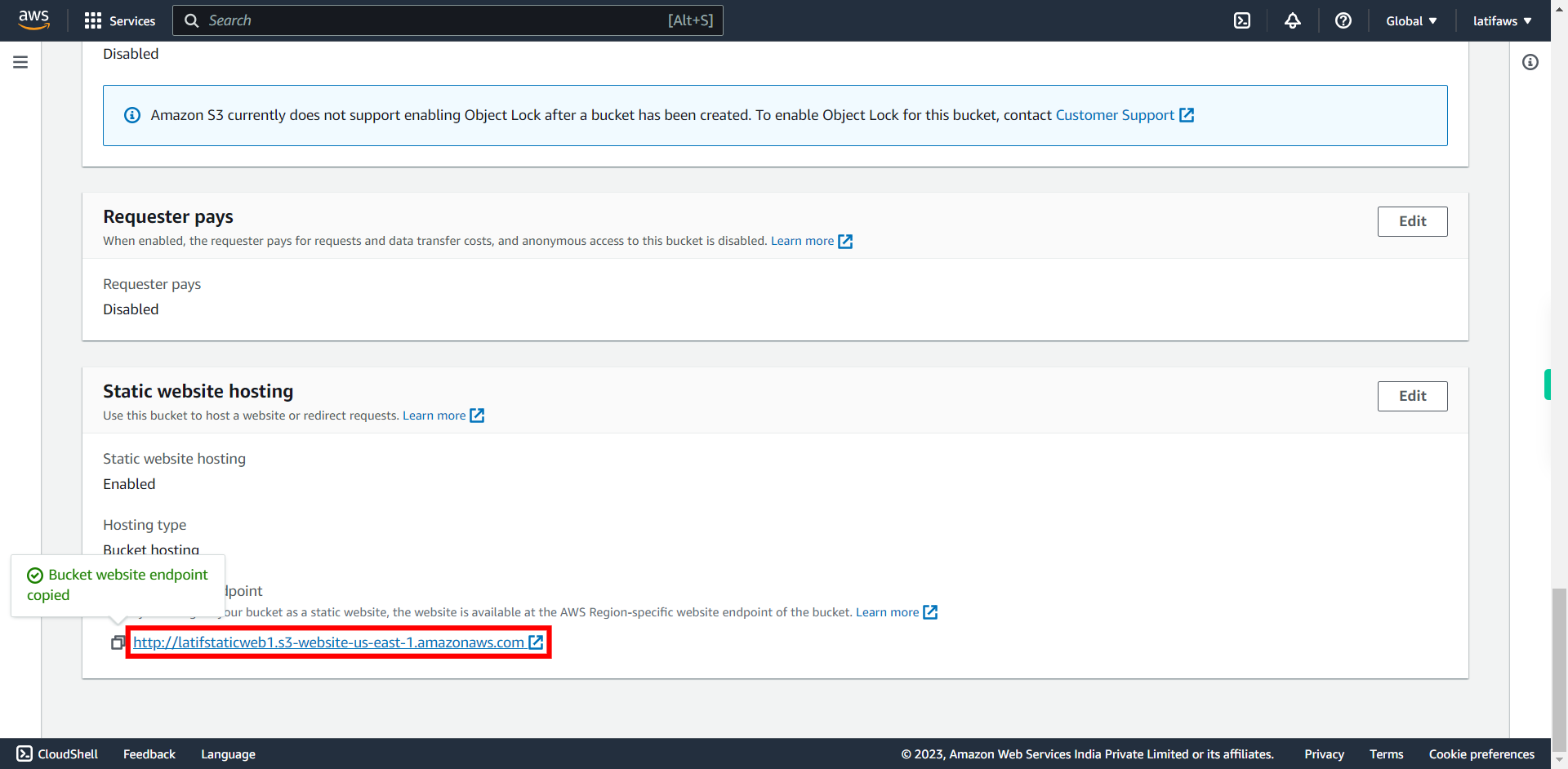Screen dimensions: 1568x769
Task: Click Feedback in the footer
Action: tap(149, 753)
